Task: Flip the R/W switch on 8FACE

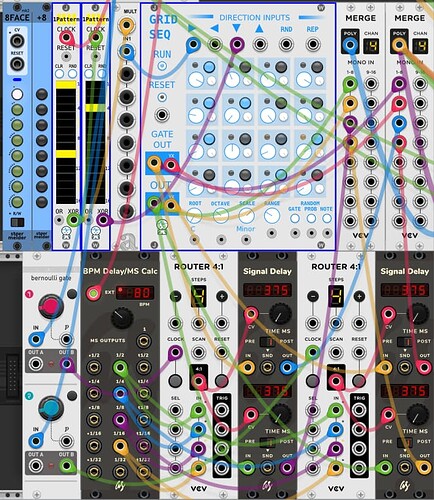Action: click(x=17, y=222)
